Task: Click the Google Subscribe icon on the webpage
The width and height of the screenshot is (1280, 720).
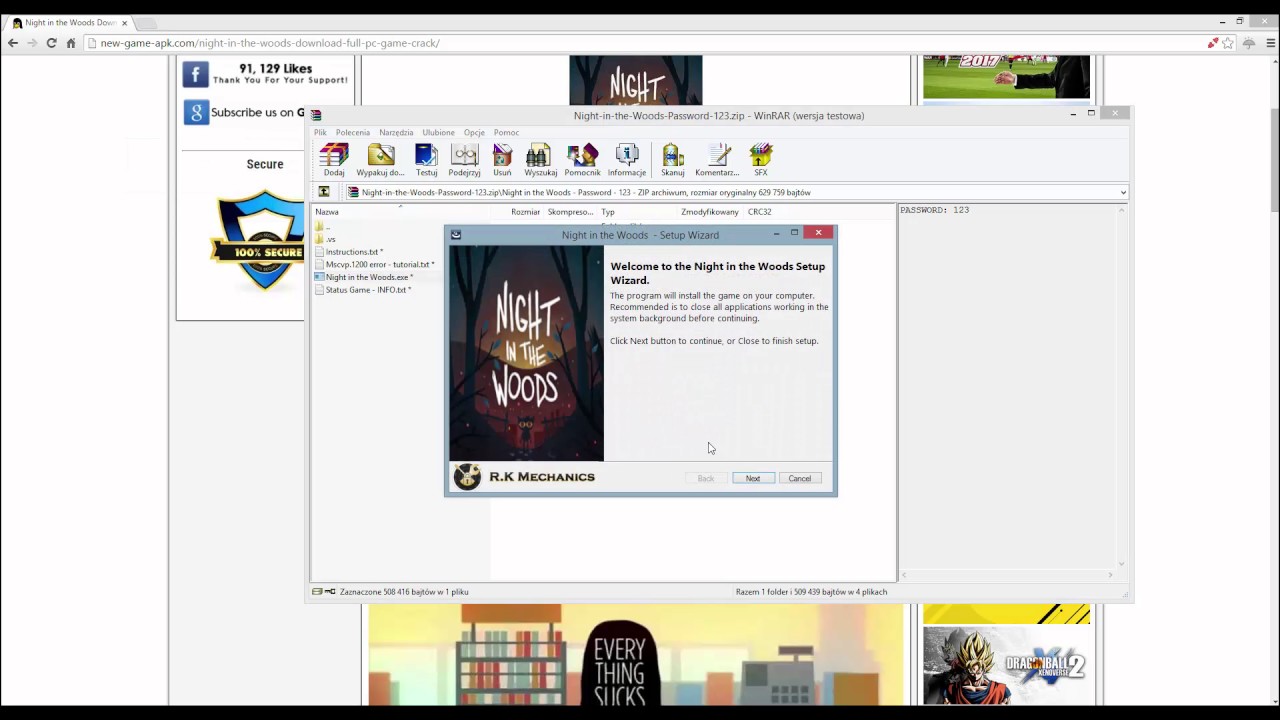Action: click(x=195, y=113)
